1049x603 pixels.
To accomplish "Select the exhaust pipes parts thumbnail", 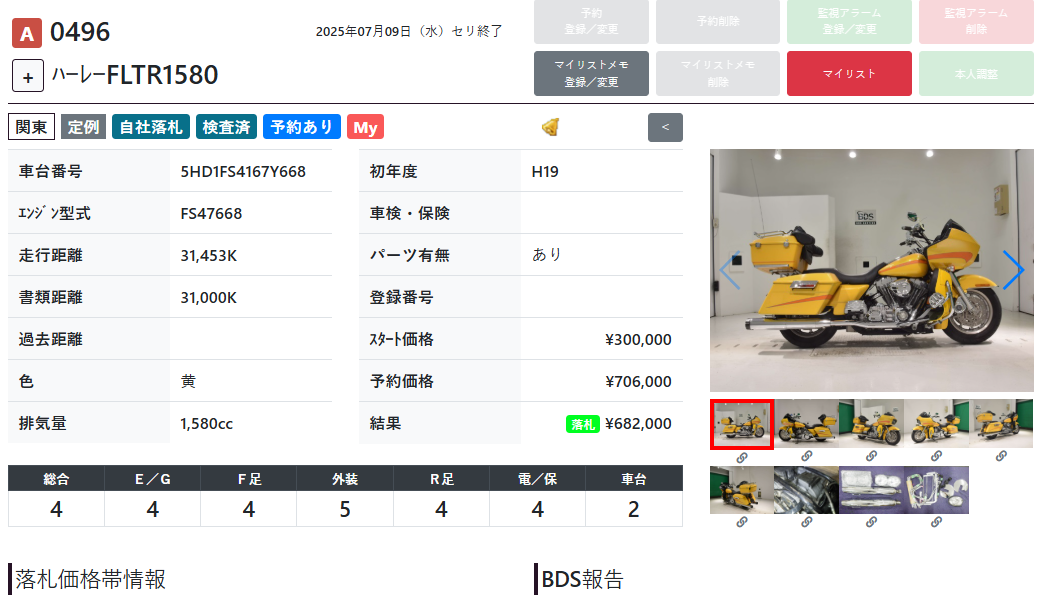I will [871, 490].
